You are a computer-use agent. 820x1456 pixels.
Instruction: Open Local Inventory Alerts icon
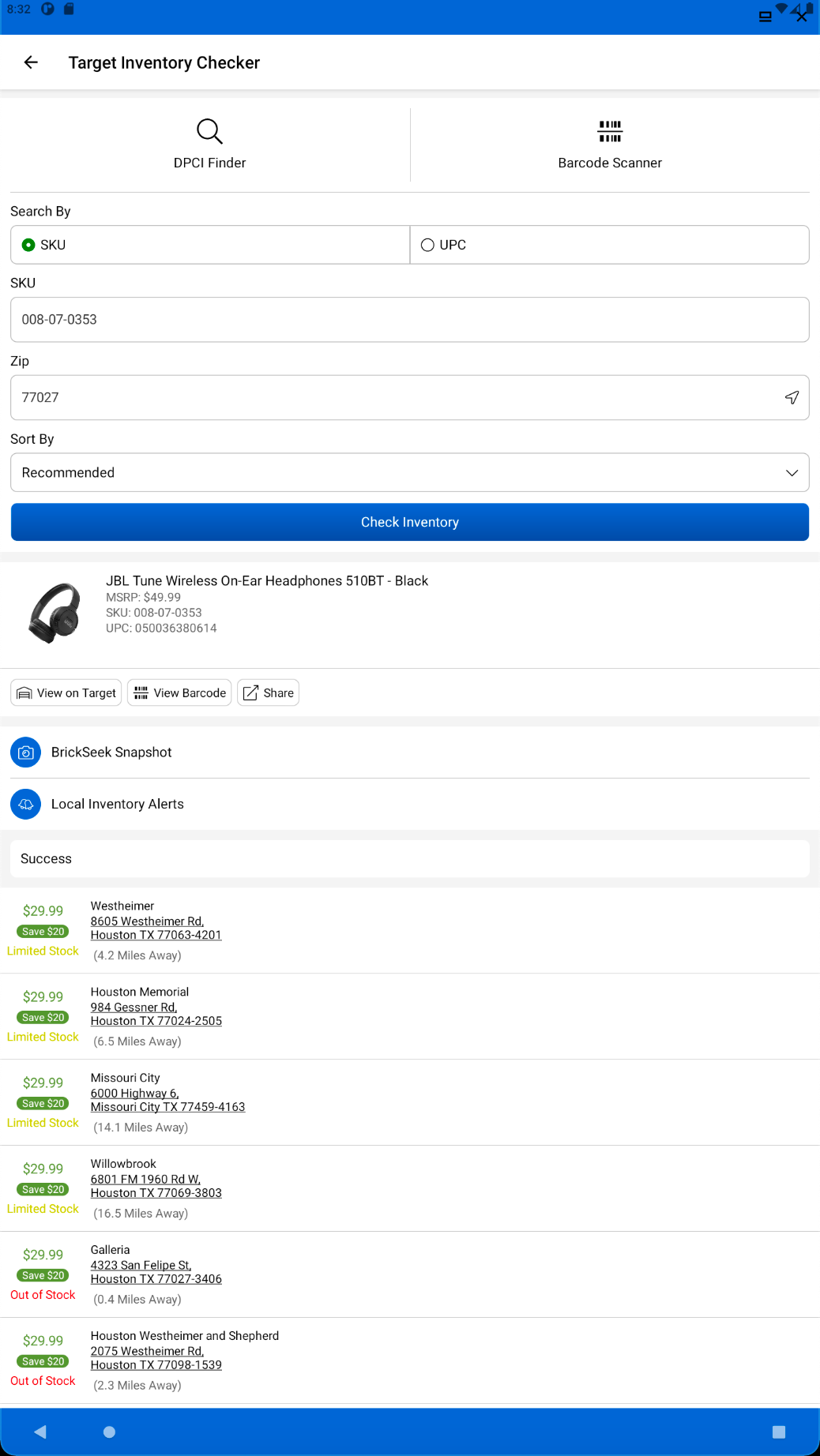point(26,804)
